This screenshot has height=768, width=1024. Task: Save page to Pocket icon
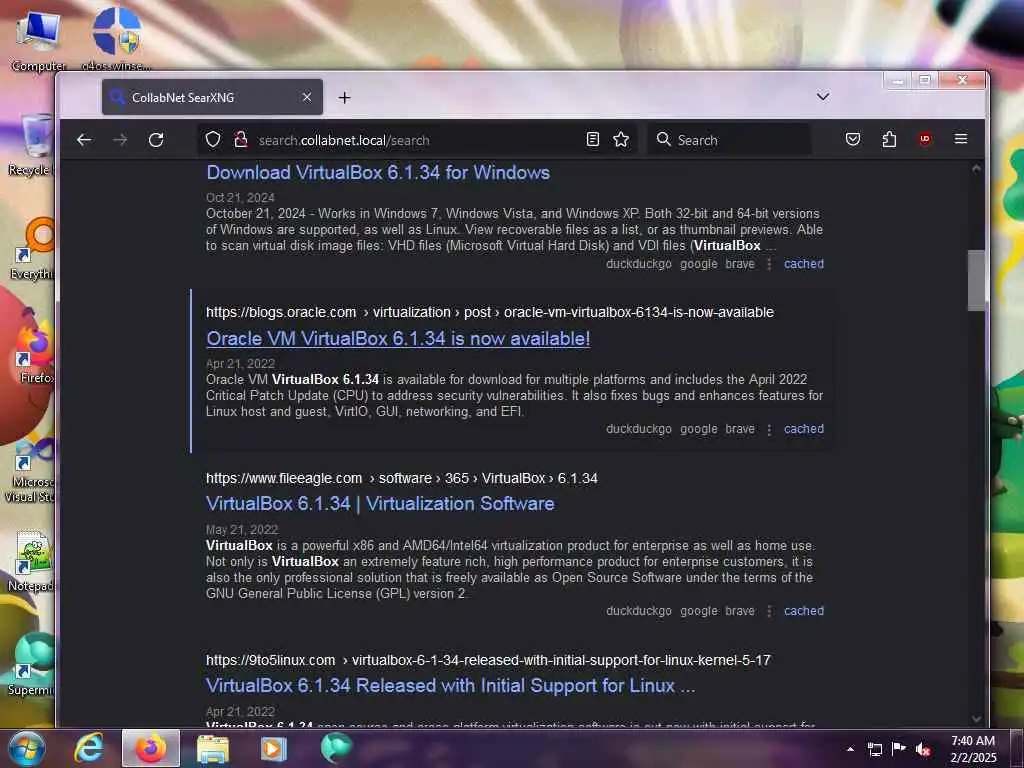click(852, 139)
